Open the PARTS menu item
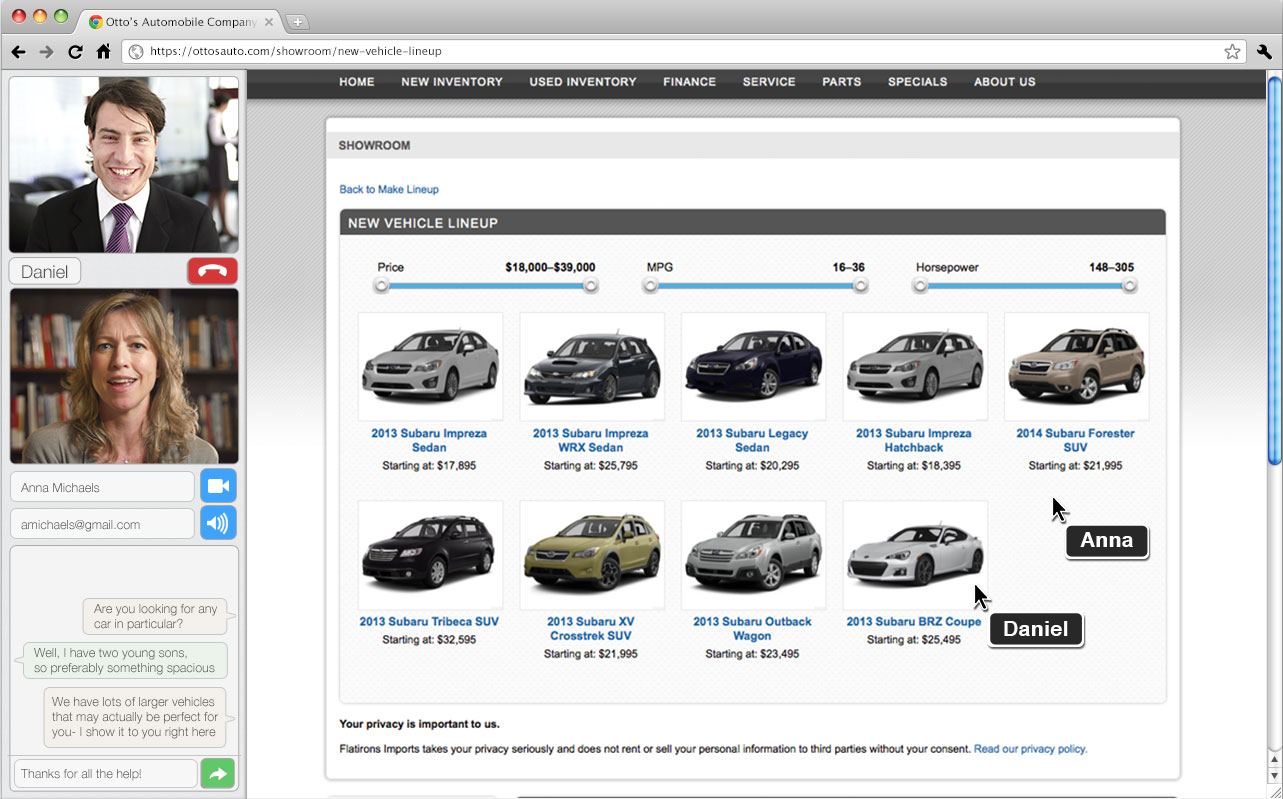 [x=842, y=82]
